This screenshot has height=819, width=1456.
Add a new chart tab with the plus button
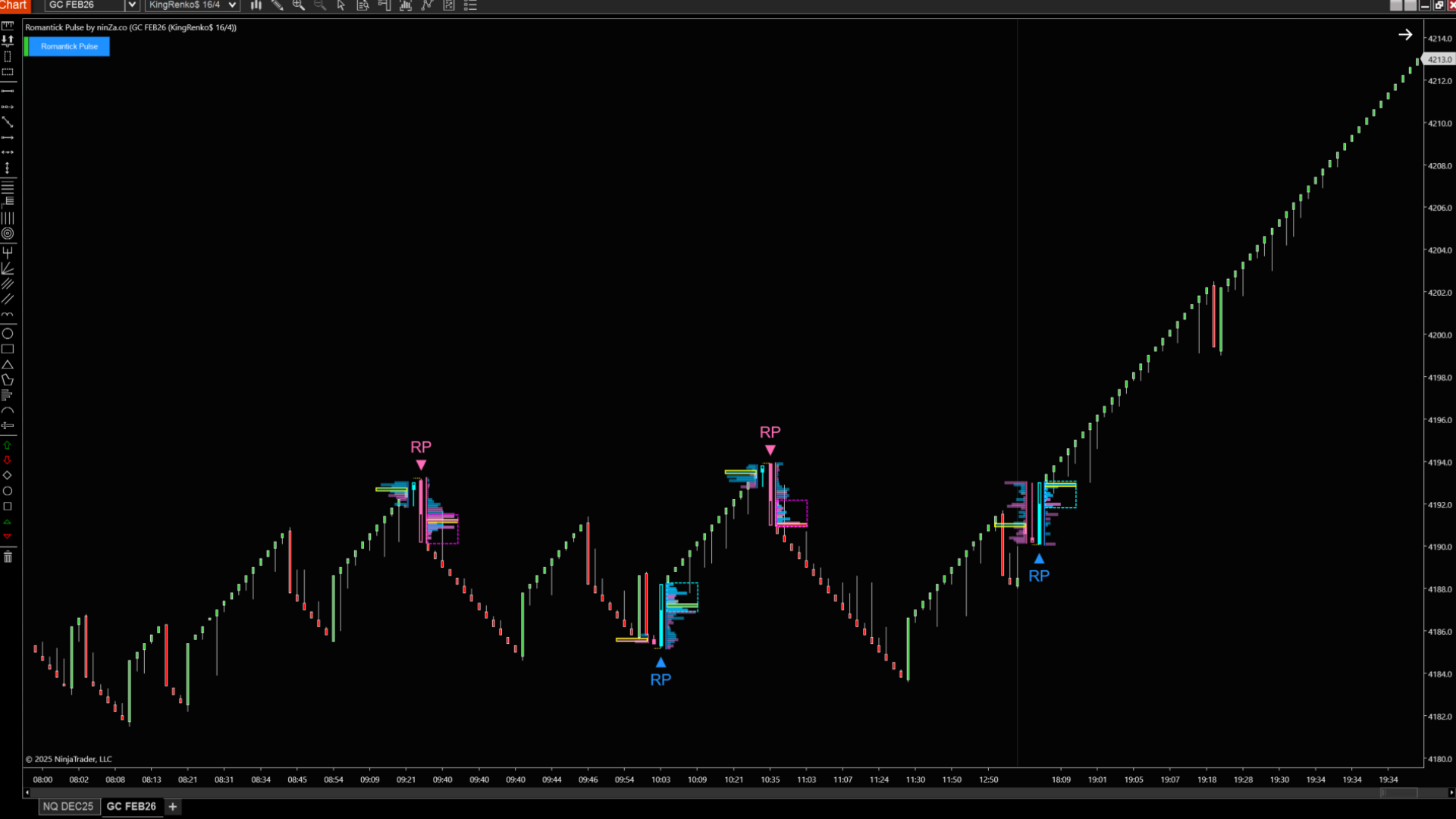(x=172, y=806)
